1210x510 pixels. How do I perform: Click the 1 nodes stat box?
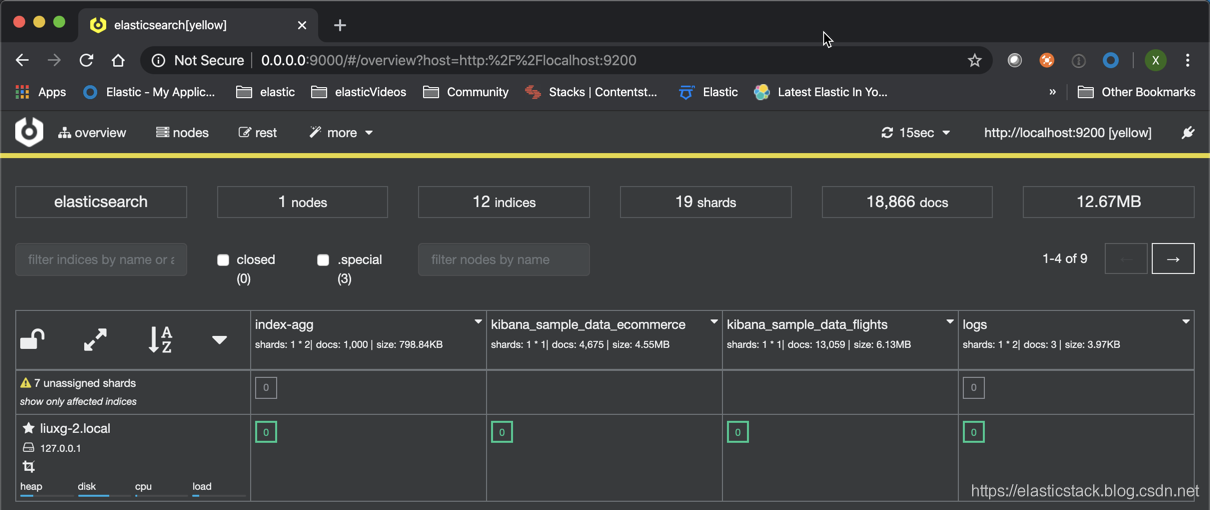(302, 202)
